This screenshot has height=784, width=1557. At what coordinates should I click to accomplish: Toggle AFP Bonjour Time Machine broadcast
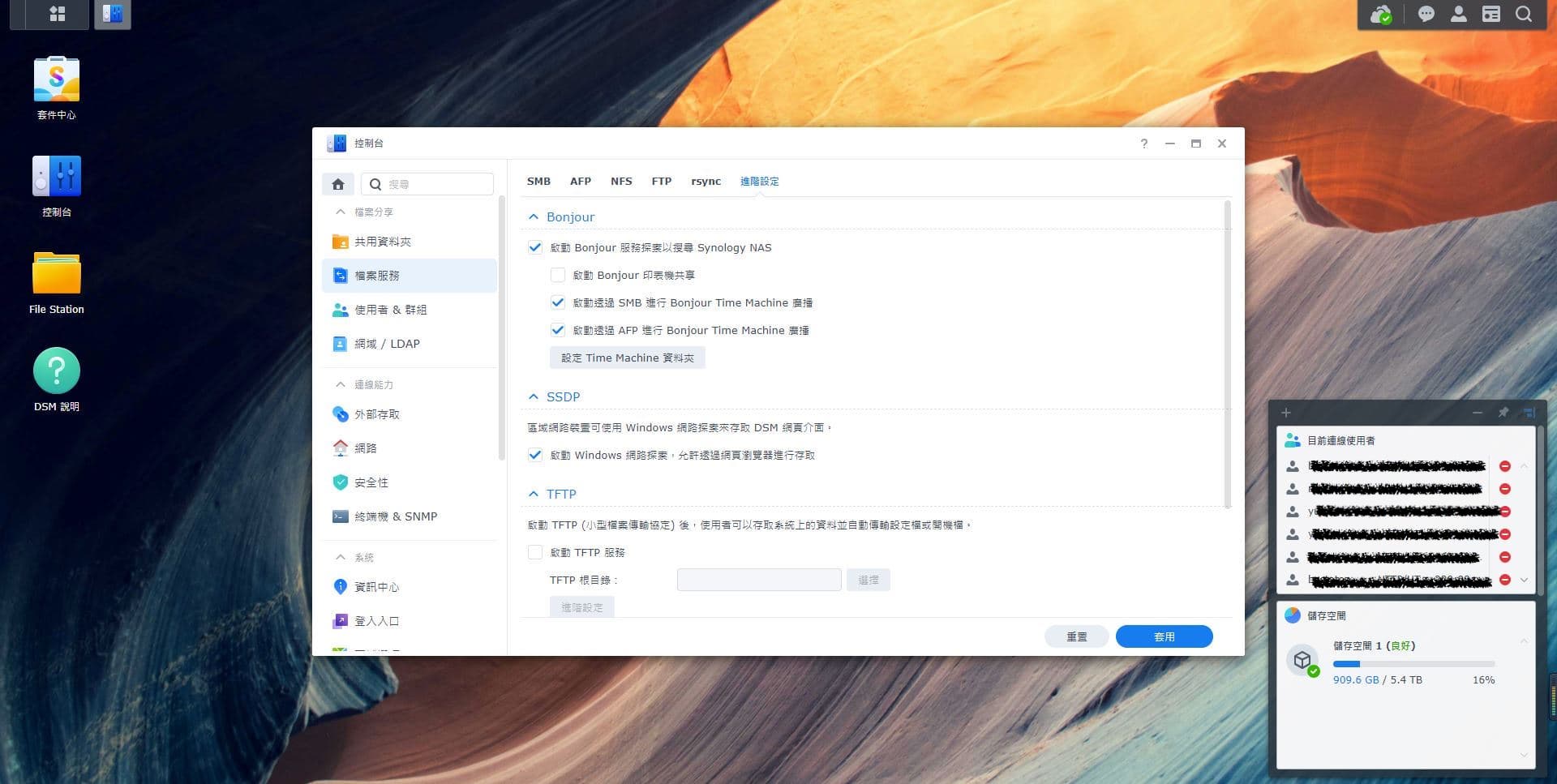[x=558, y=331]
